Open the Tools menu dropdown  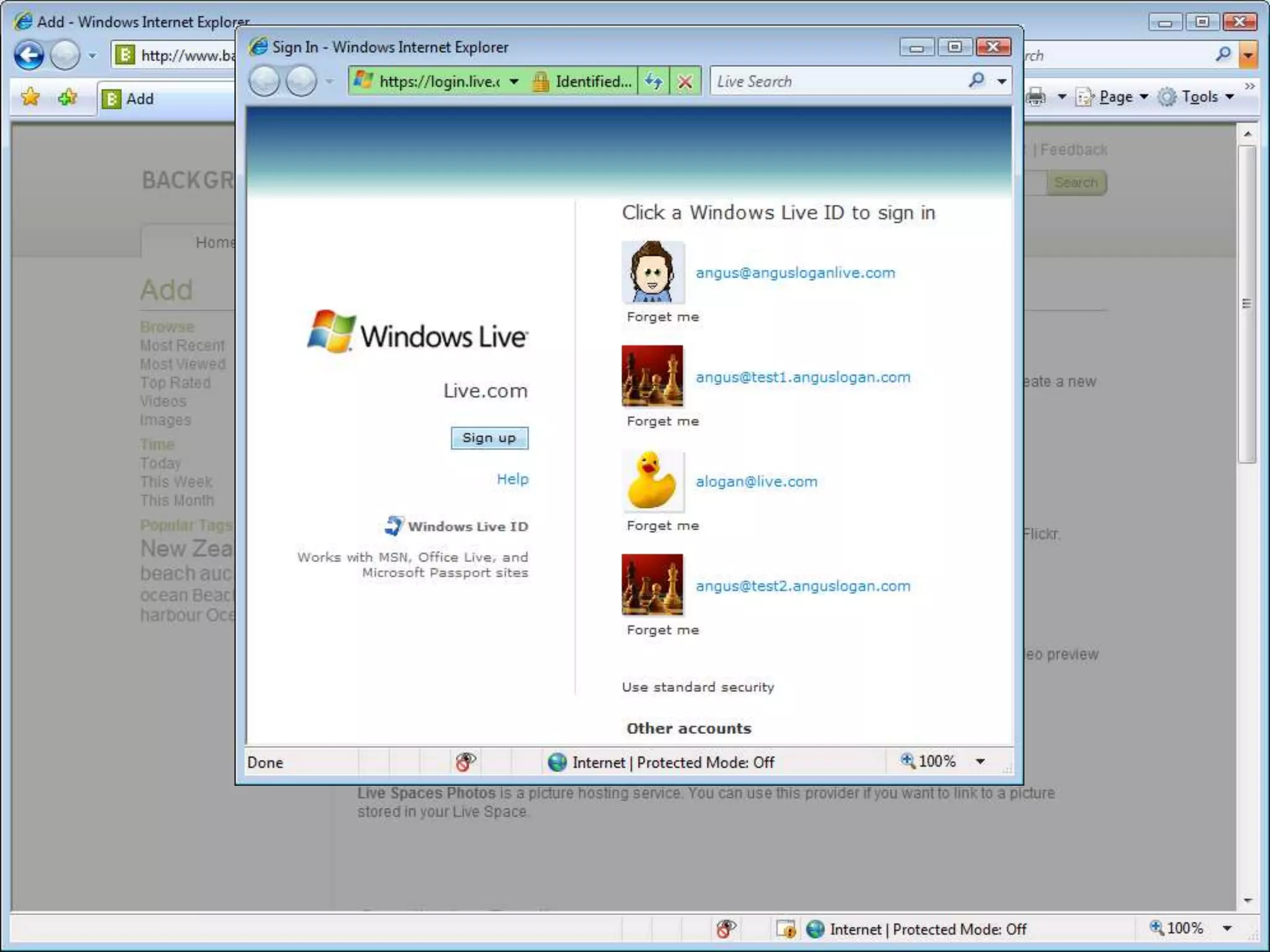(x=1196, y=97)
